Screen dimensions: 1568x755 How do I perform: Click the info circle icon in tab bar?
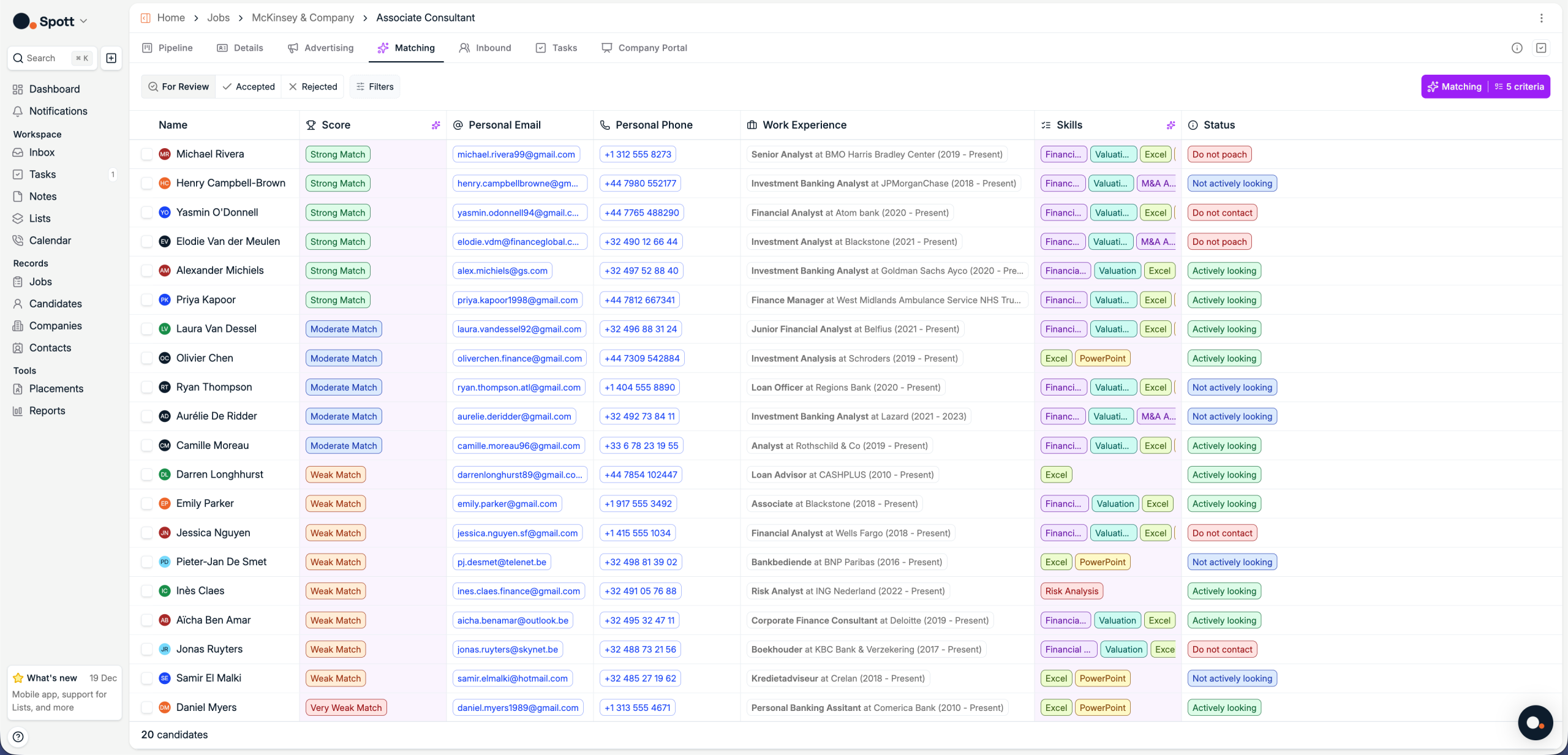1517,48
